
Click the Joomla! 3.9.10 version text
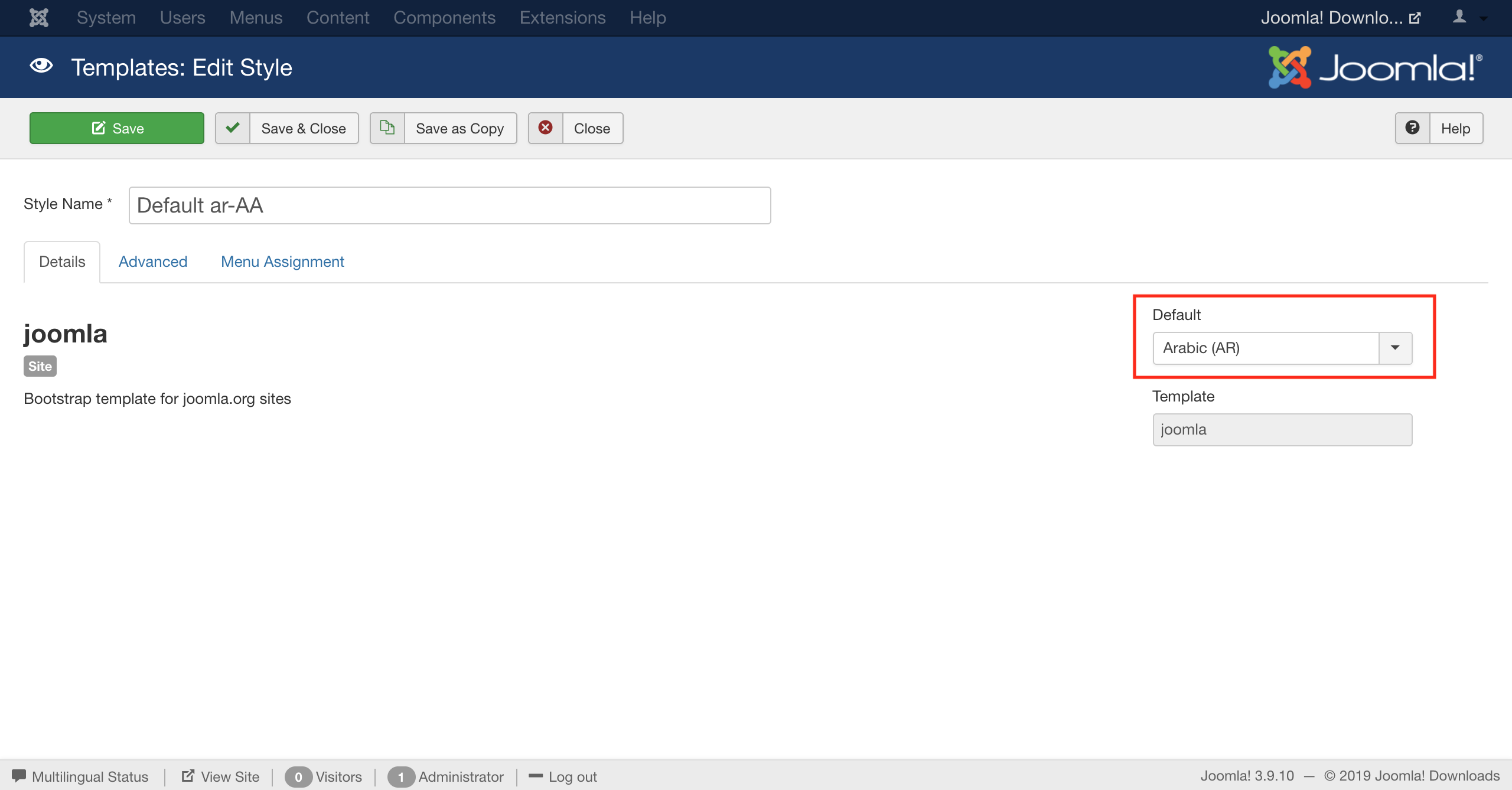[1247, 776]
